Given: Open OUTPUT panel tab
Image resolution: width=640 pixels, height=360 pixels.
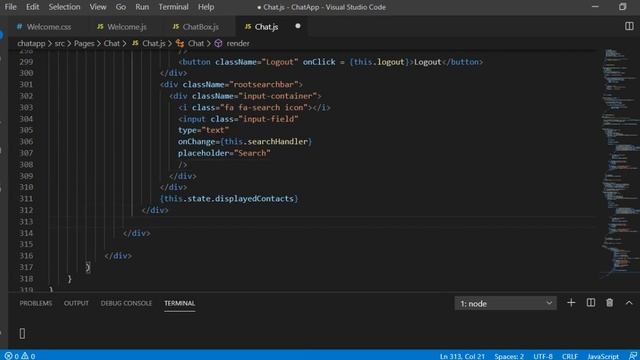Looking at the screenshot, I should (x=76, y=303).
